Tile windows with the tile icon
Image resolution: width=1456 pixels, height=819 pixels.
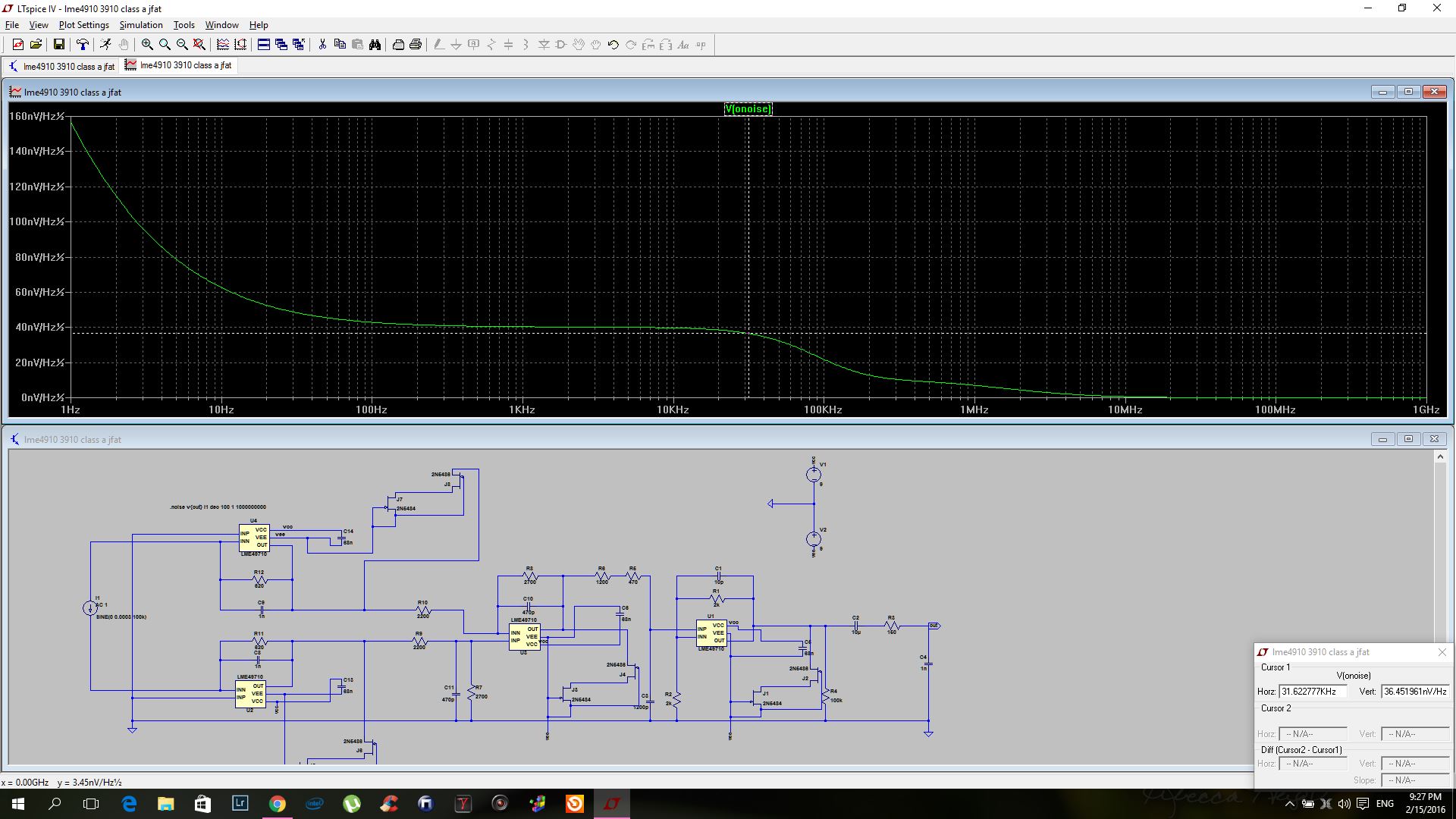(x=264, y=45)
